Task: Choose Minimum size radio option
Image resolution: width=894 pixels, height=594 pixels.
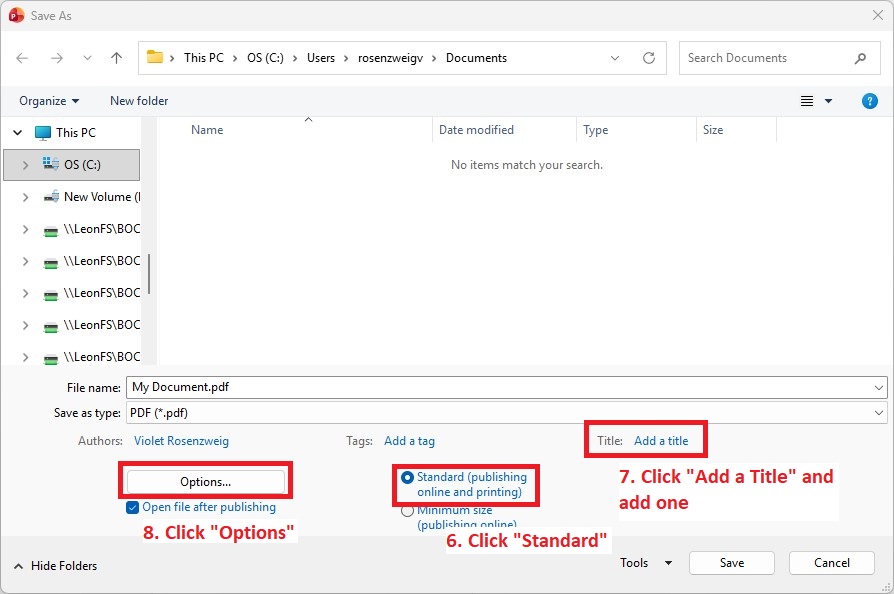Action: (x=407, y=511)
